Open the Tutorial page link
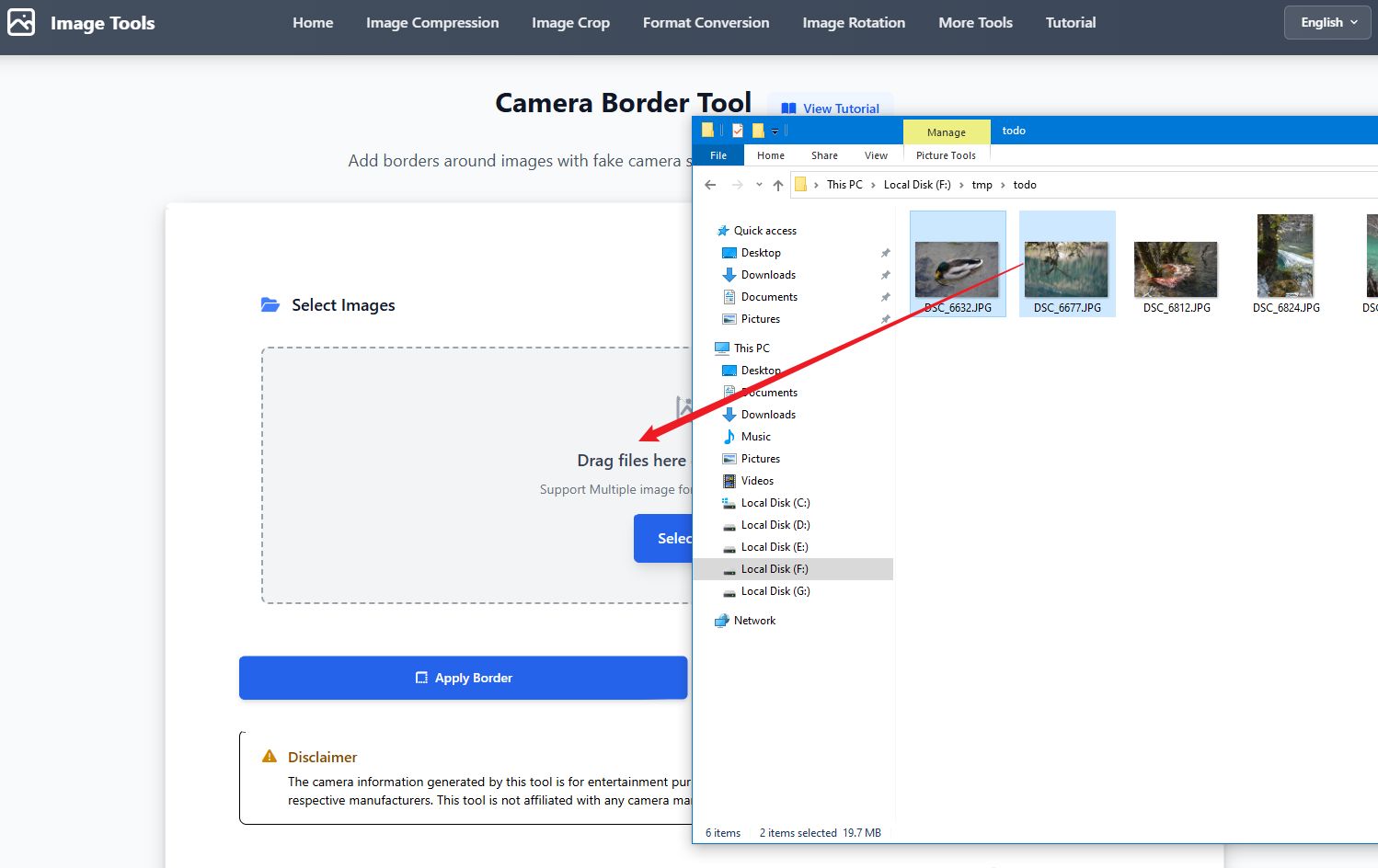The image size is (1378, 868). click(1071, 23)
